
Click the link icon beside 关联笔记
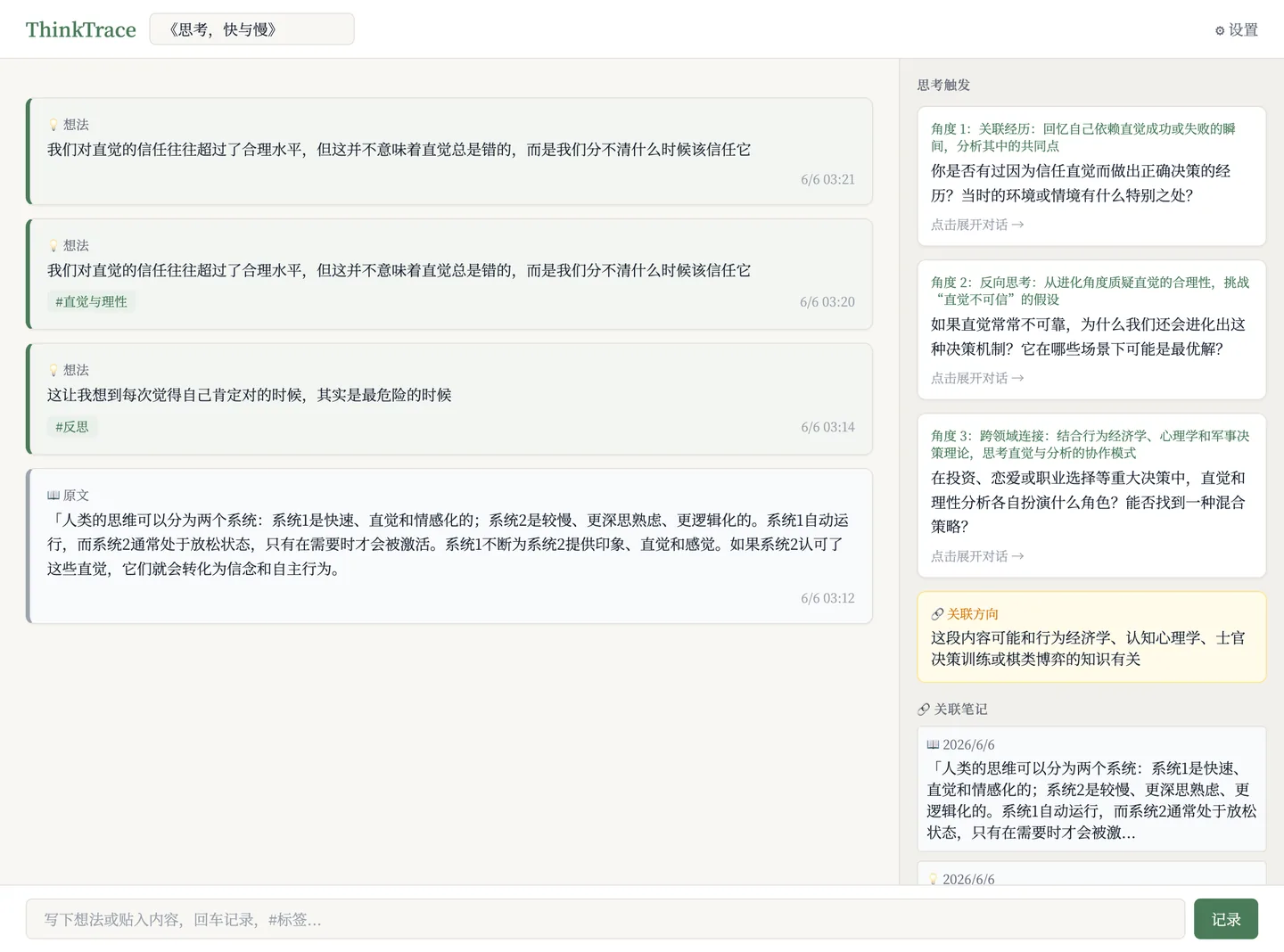[924, 710]
